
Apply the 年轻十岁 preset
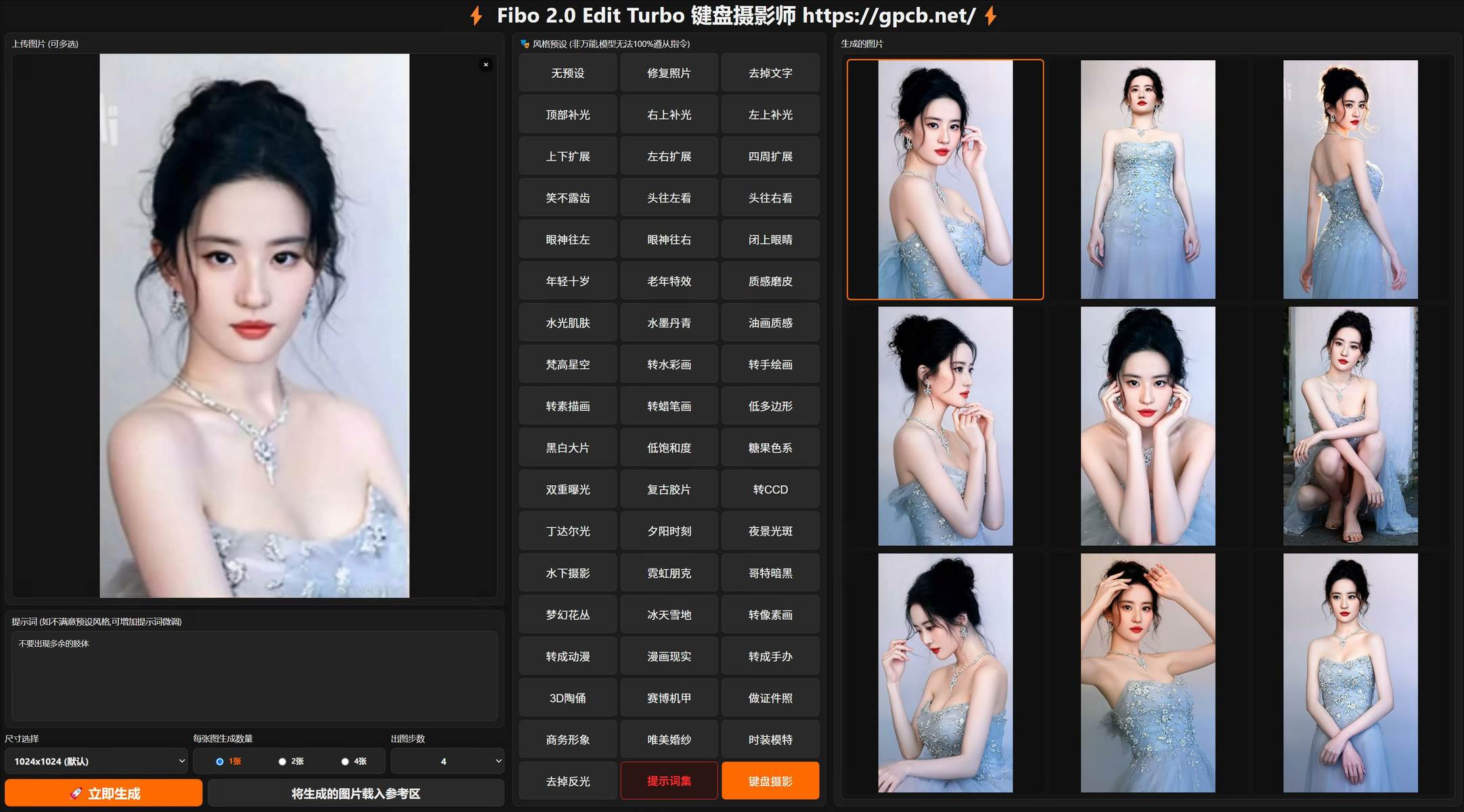568,281
